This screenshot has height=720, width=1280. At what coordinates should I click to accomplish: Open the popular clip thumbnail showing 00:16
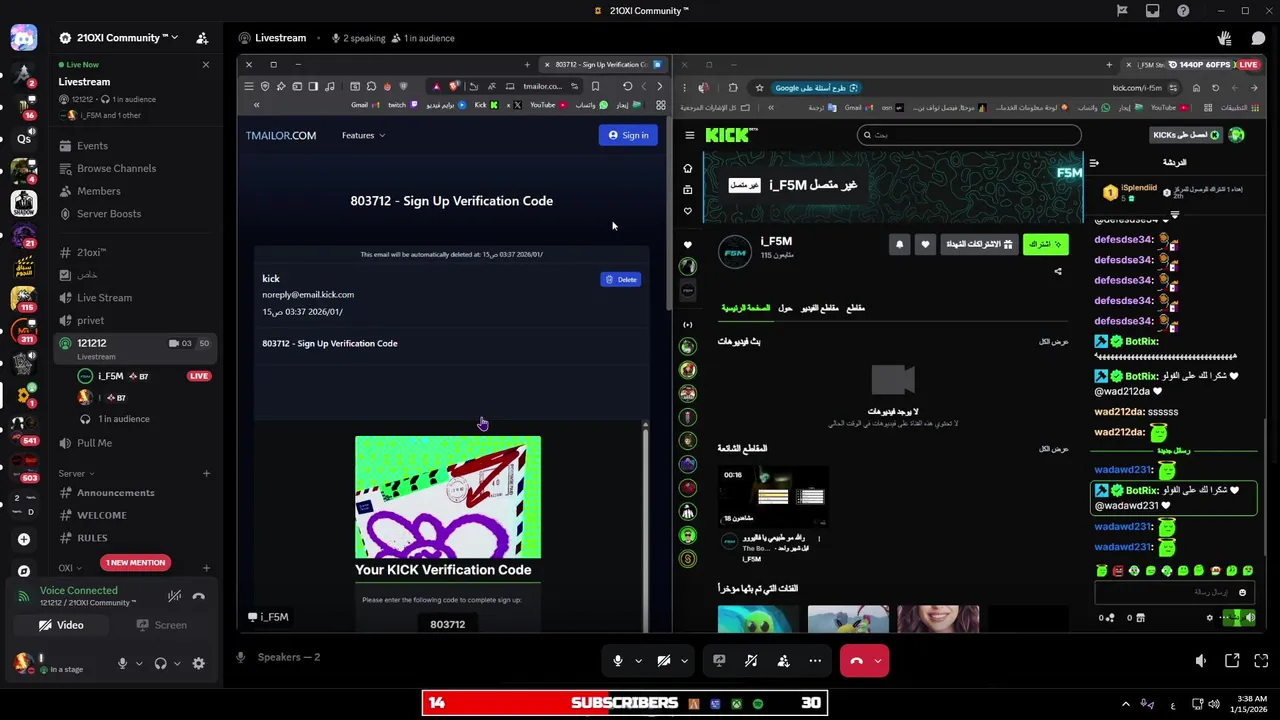pos(773,496)
